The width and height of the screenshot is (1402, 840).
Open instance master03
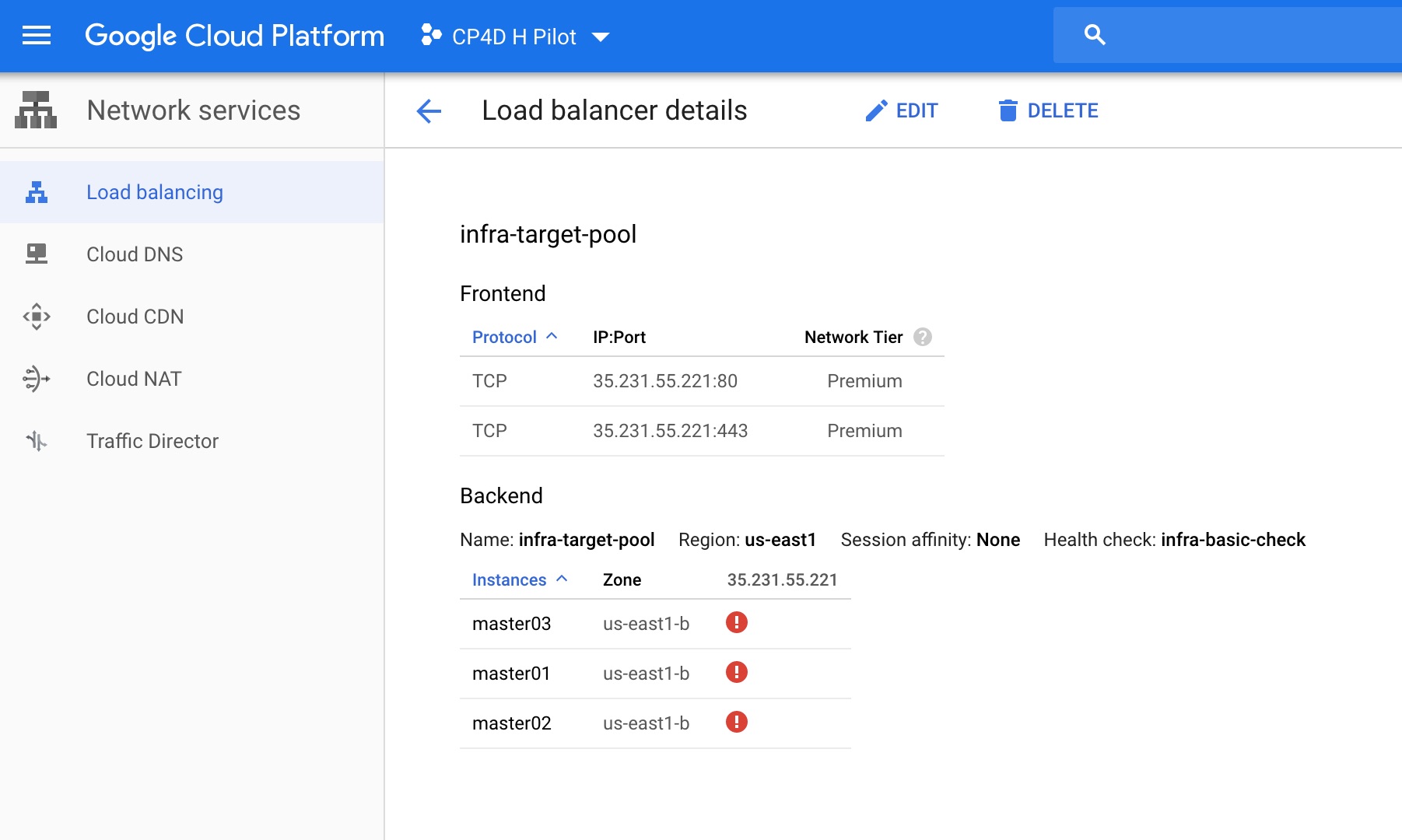coord(512,624)
